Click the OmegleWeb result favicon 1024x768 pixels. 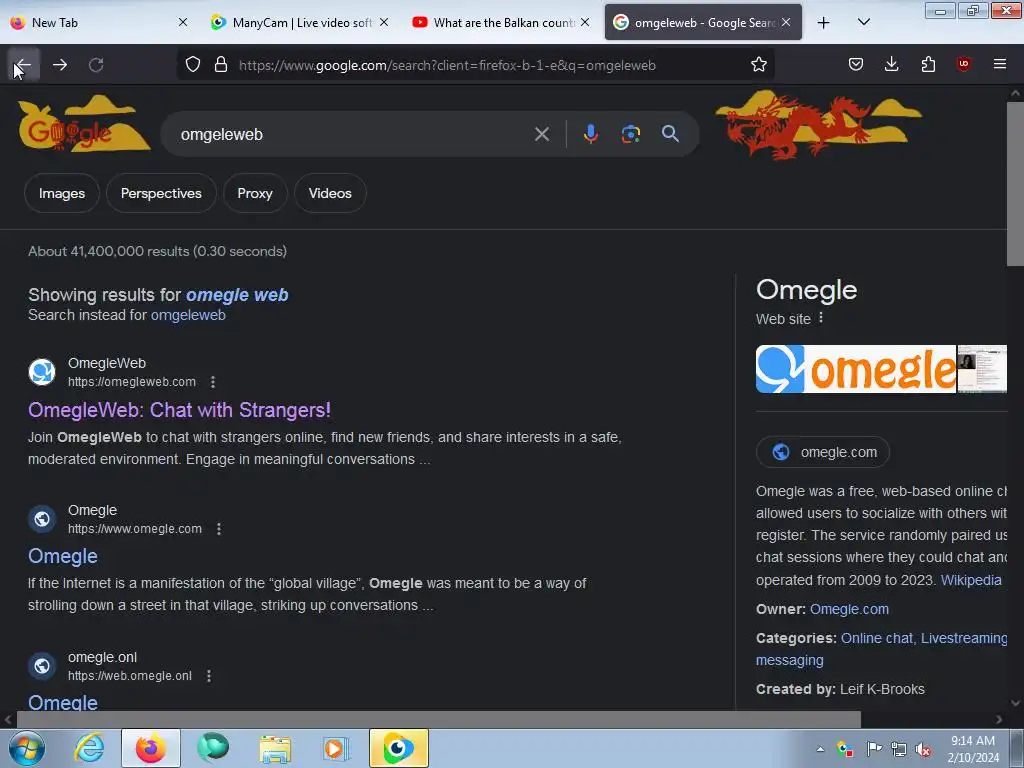(x=42, y=372)
